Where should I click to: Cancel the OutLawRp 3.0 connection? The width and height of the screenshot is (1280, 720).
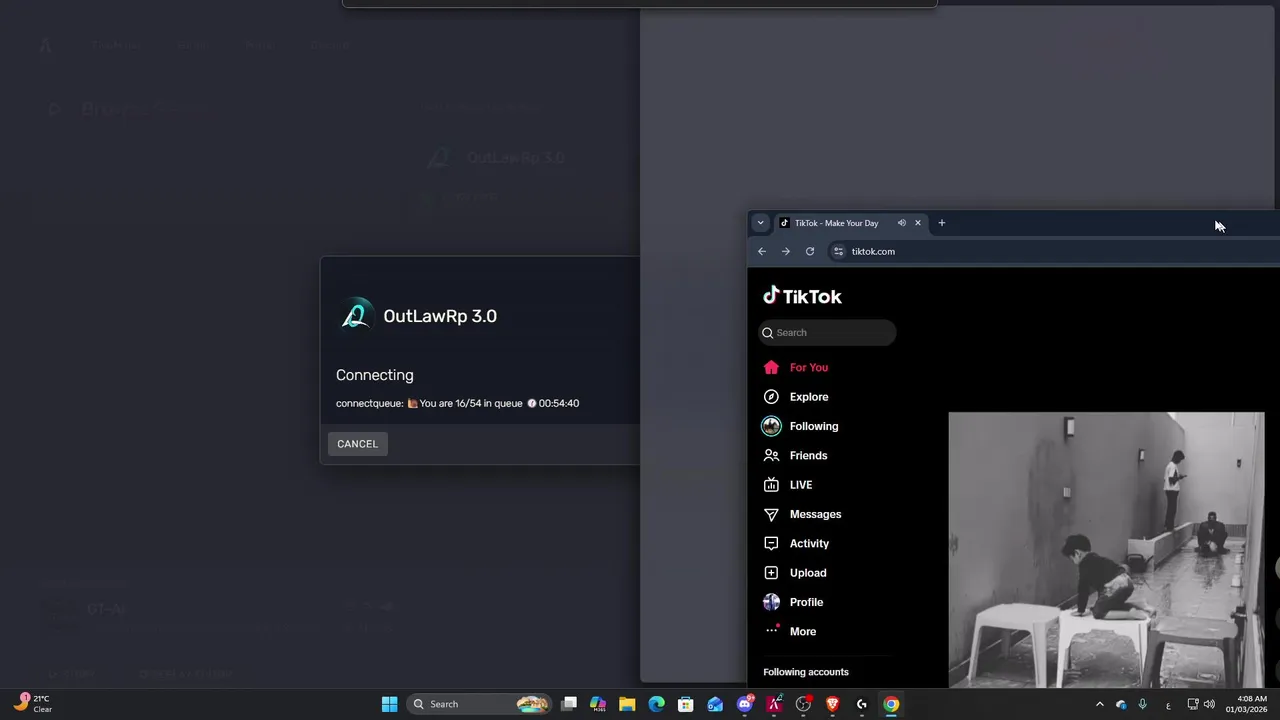pos(357,444)
